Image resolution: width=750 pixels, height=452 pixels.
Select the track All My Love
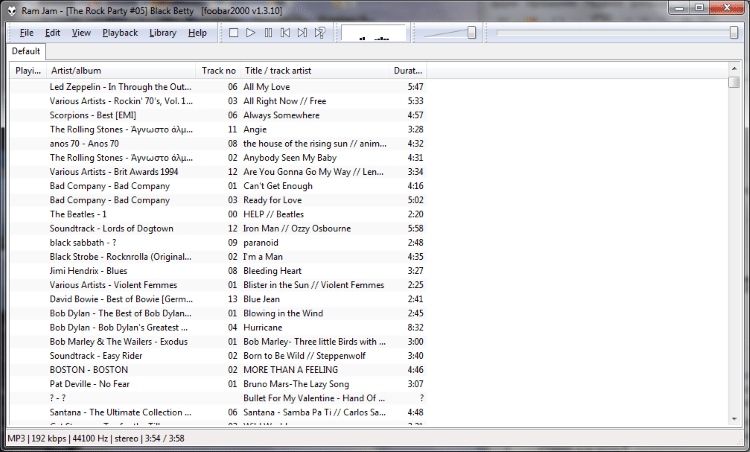[266, 87]
